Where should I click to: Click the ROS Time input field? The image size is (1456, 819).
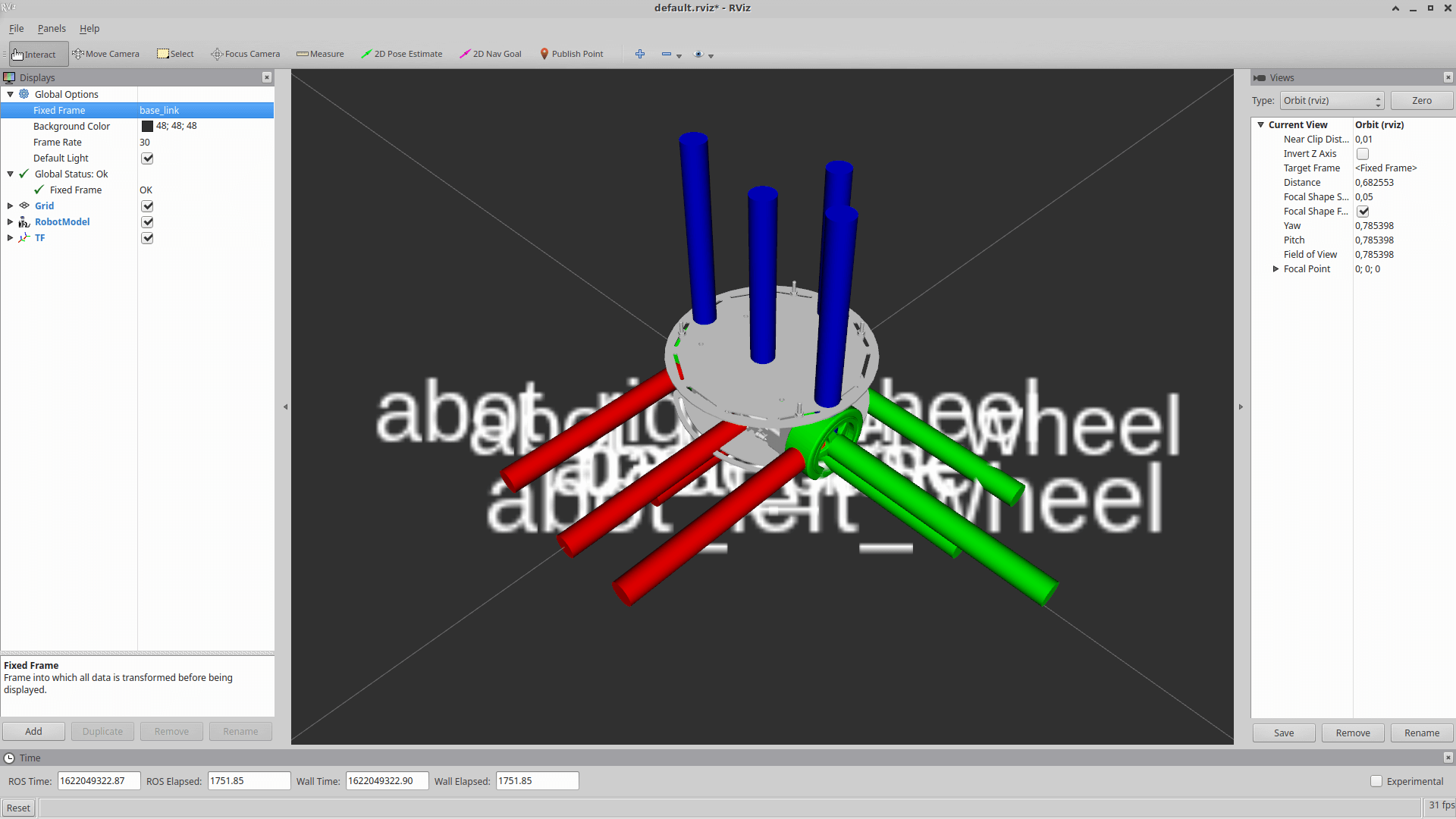99,781
